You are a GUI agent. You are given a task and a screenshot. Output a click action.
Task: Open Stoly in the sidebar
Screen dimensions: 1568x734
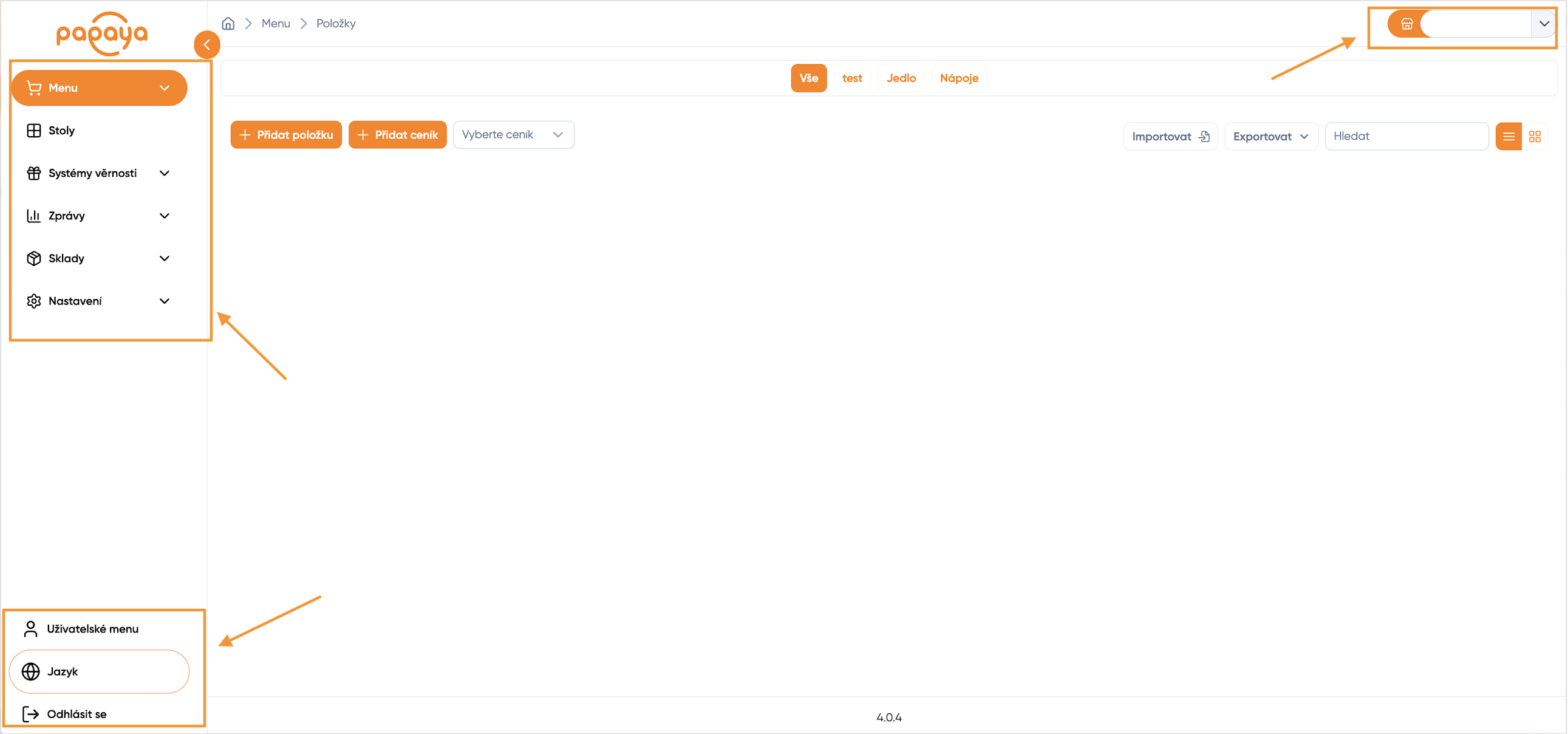coord(98,131)
